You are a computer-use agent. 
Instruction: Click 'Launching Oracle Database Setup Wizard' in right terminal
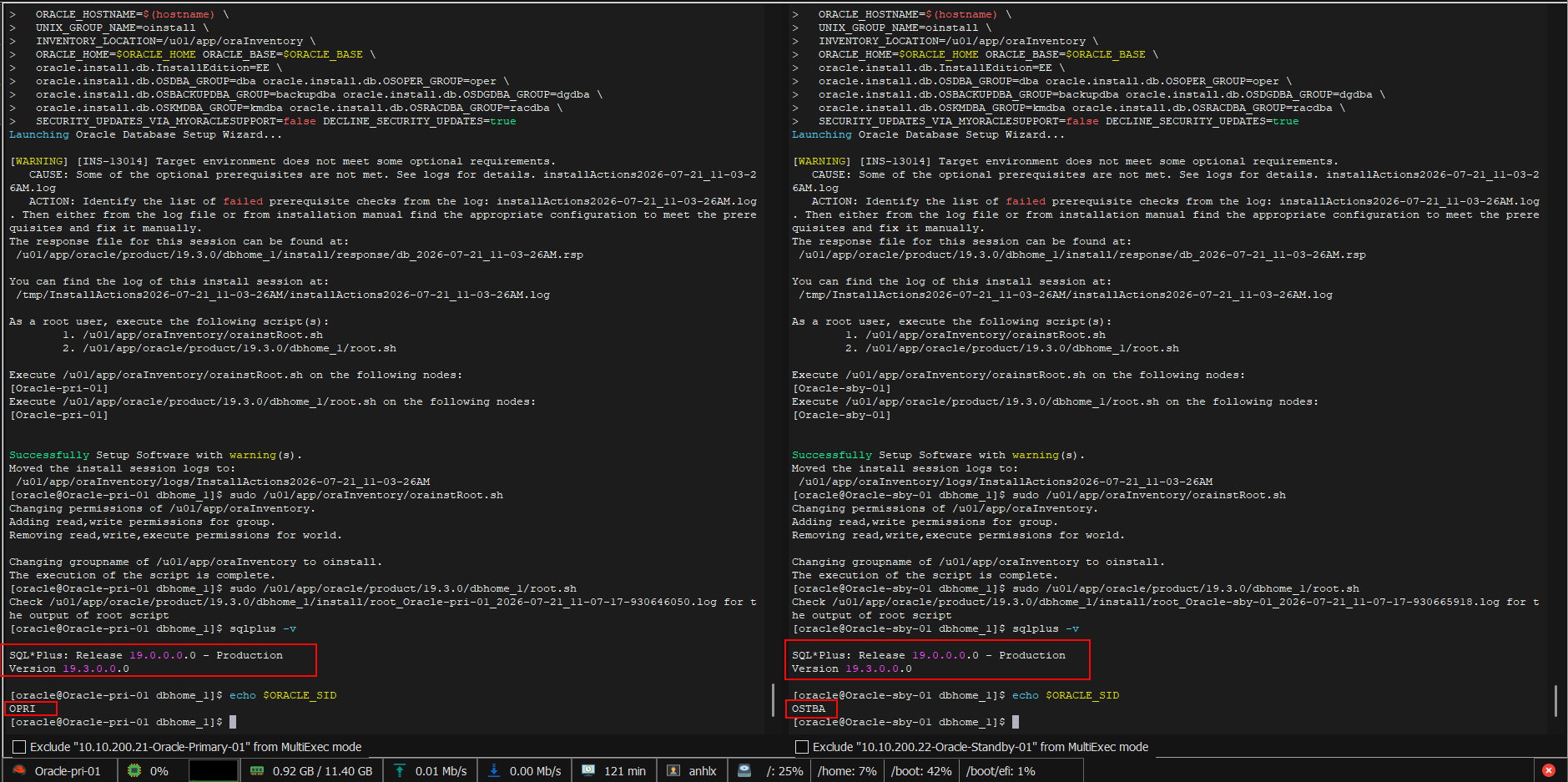pyautogui.click(x=929, y=134)
